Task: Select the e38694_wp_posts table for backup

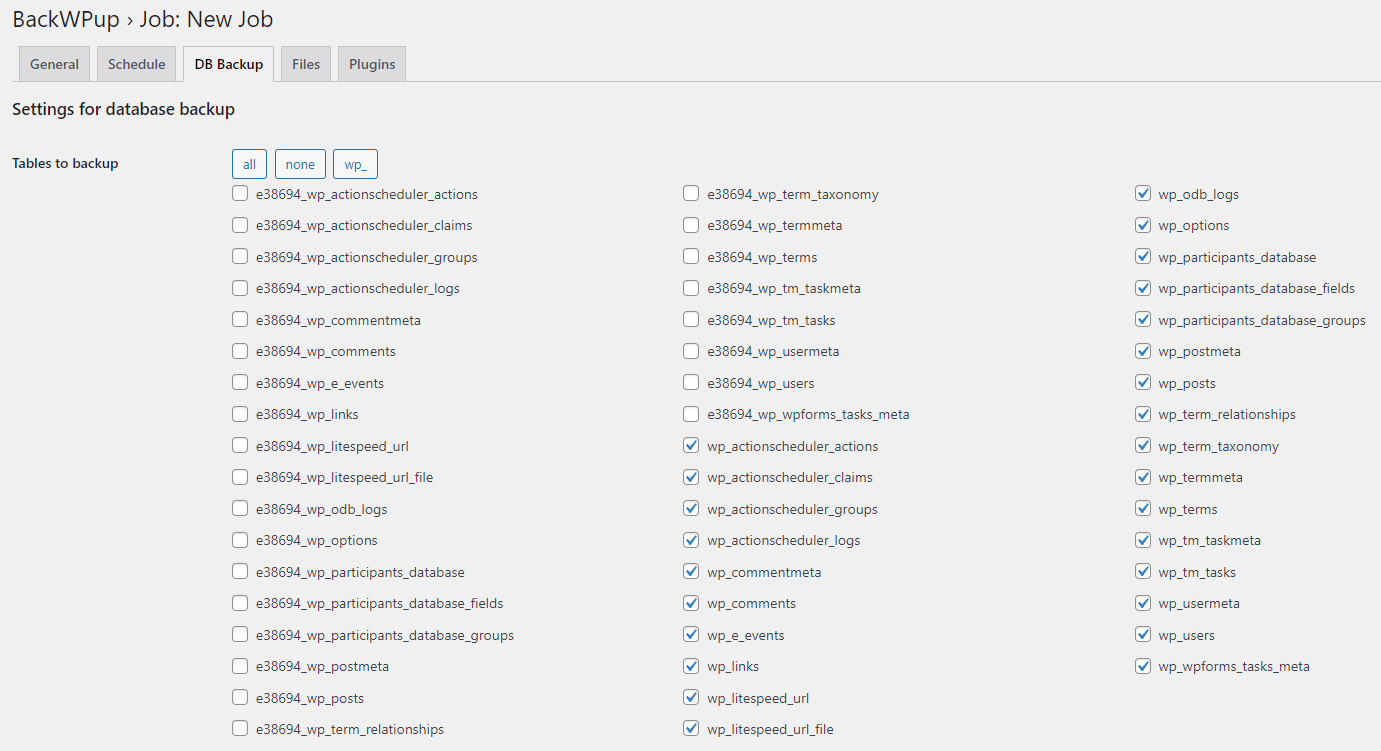Action: (x=240, y=697)
